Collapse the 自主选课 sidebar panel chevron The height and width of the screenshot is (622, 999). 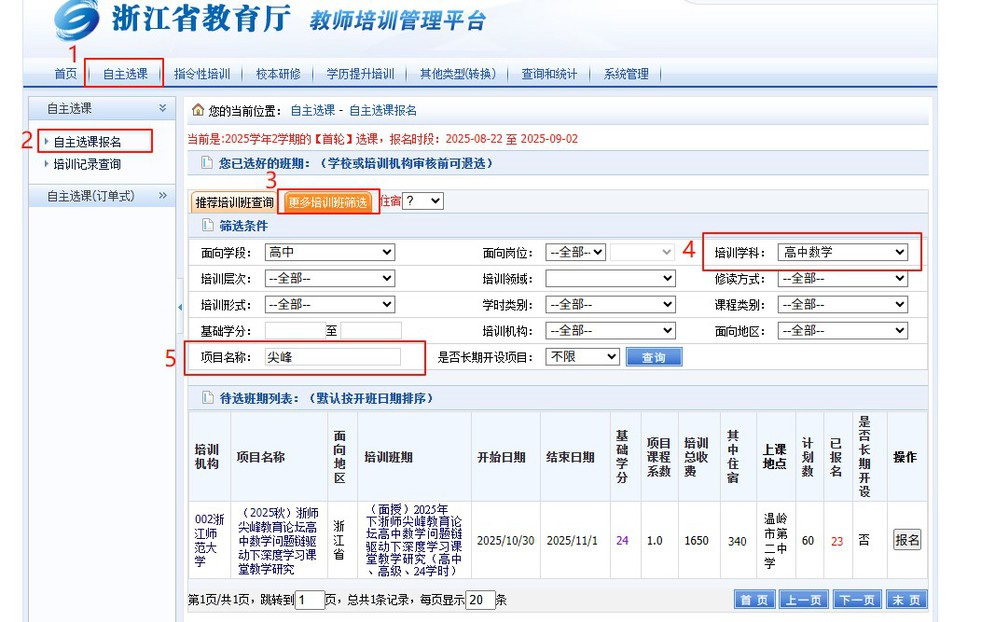pyautogui.click(x=162, y=108)
